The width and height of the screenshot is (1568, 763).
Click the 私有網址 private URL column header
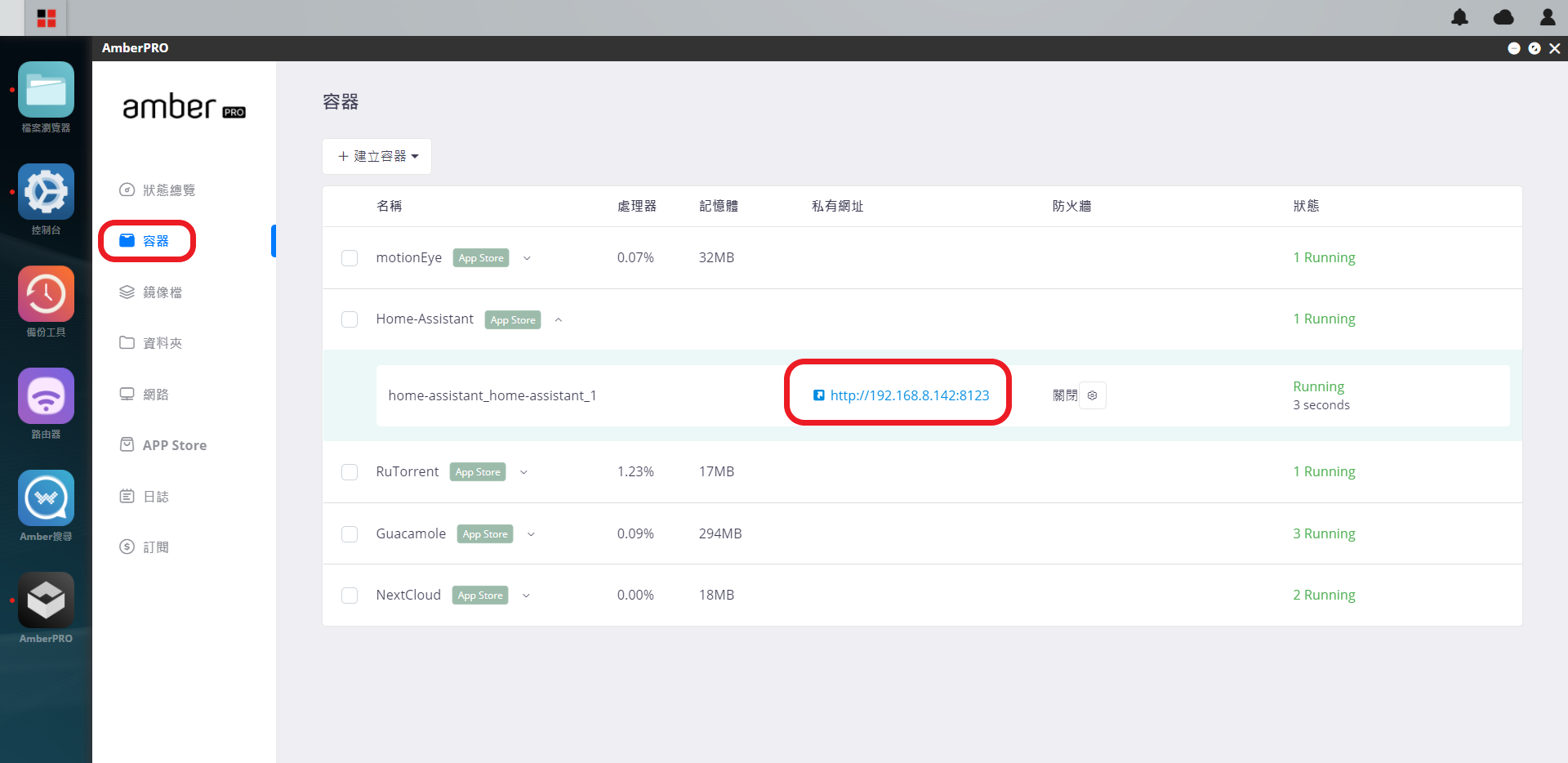pos(838,206)
